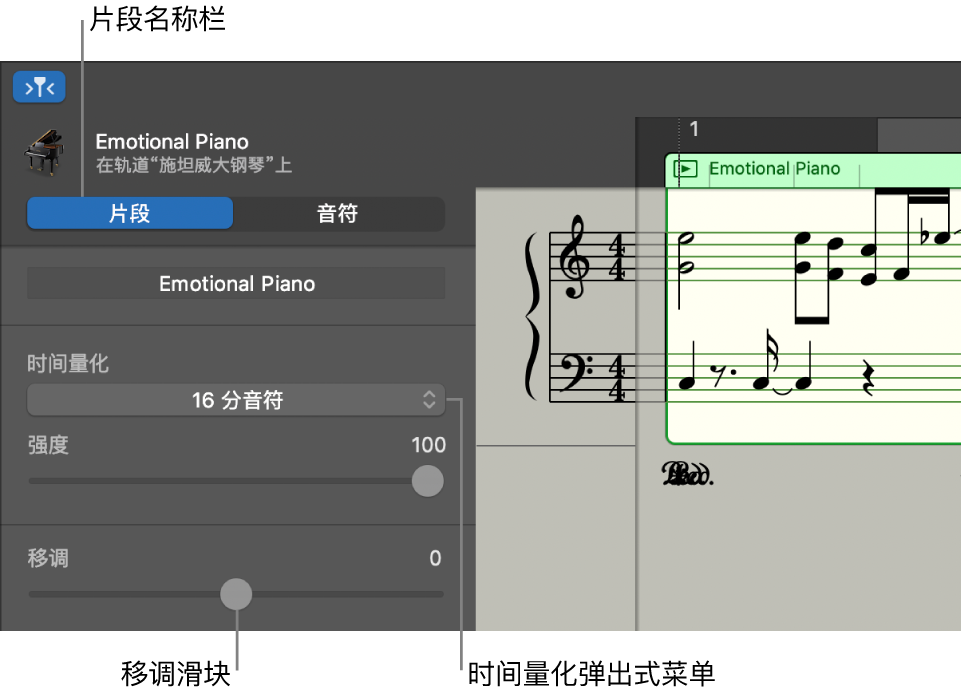Image resolution: width=963 pixels, height=694 pixels.
Task: Click the sustain pedal marking below staff
Action: tap(688, 475)
